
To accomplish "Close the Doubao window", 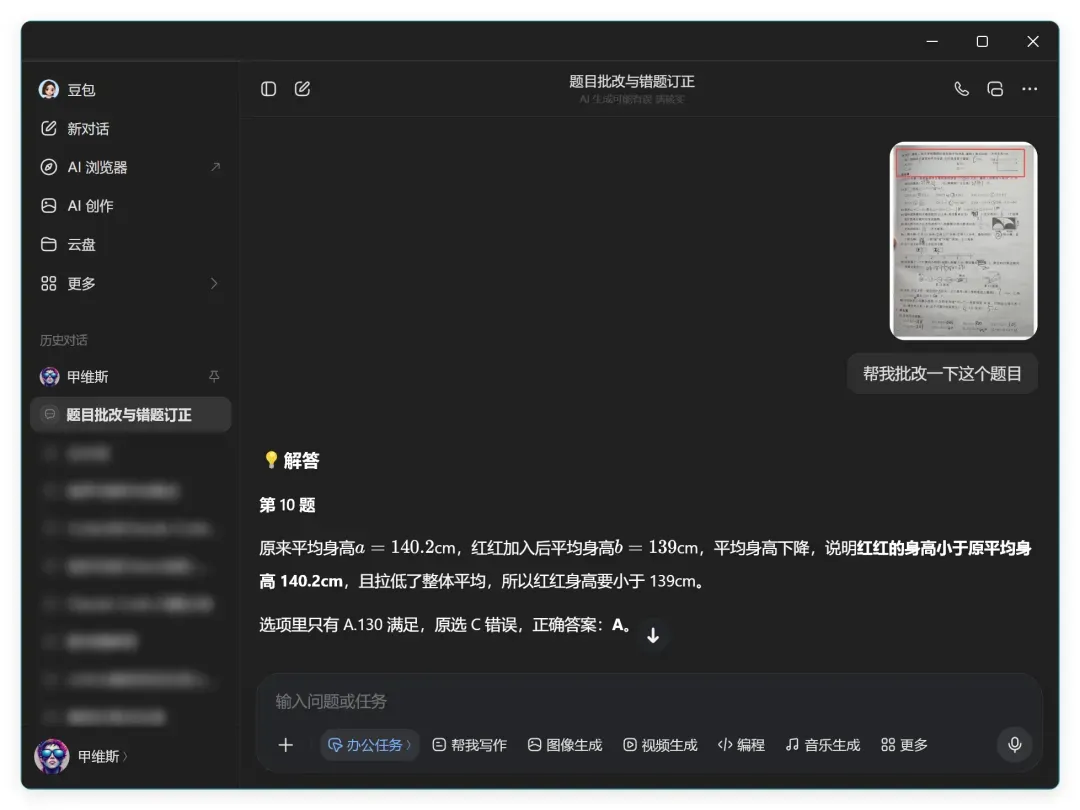I will pos(1032,41).
